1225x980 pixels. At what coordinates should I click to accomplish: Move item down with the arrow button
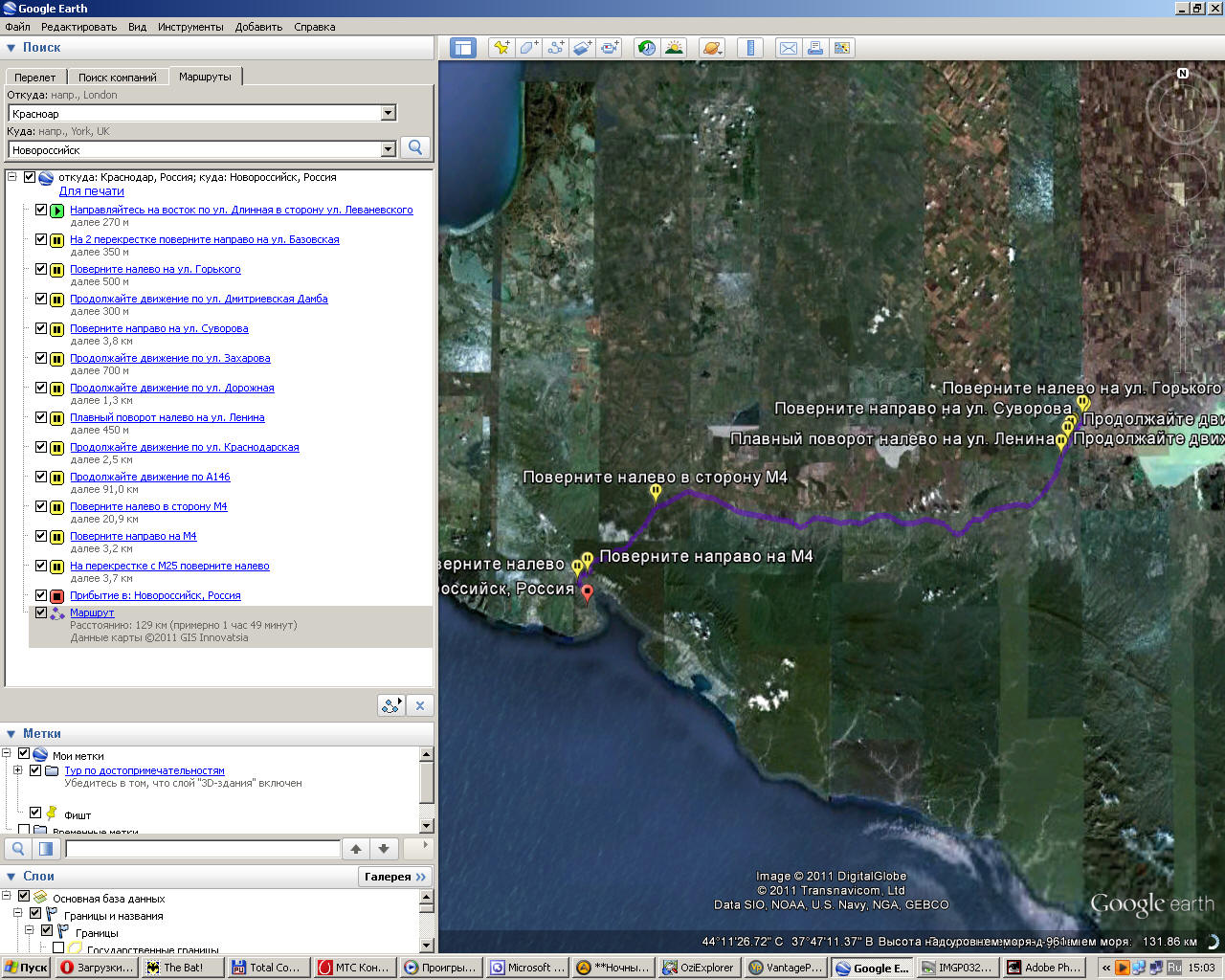click(x=384, y=849)
